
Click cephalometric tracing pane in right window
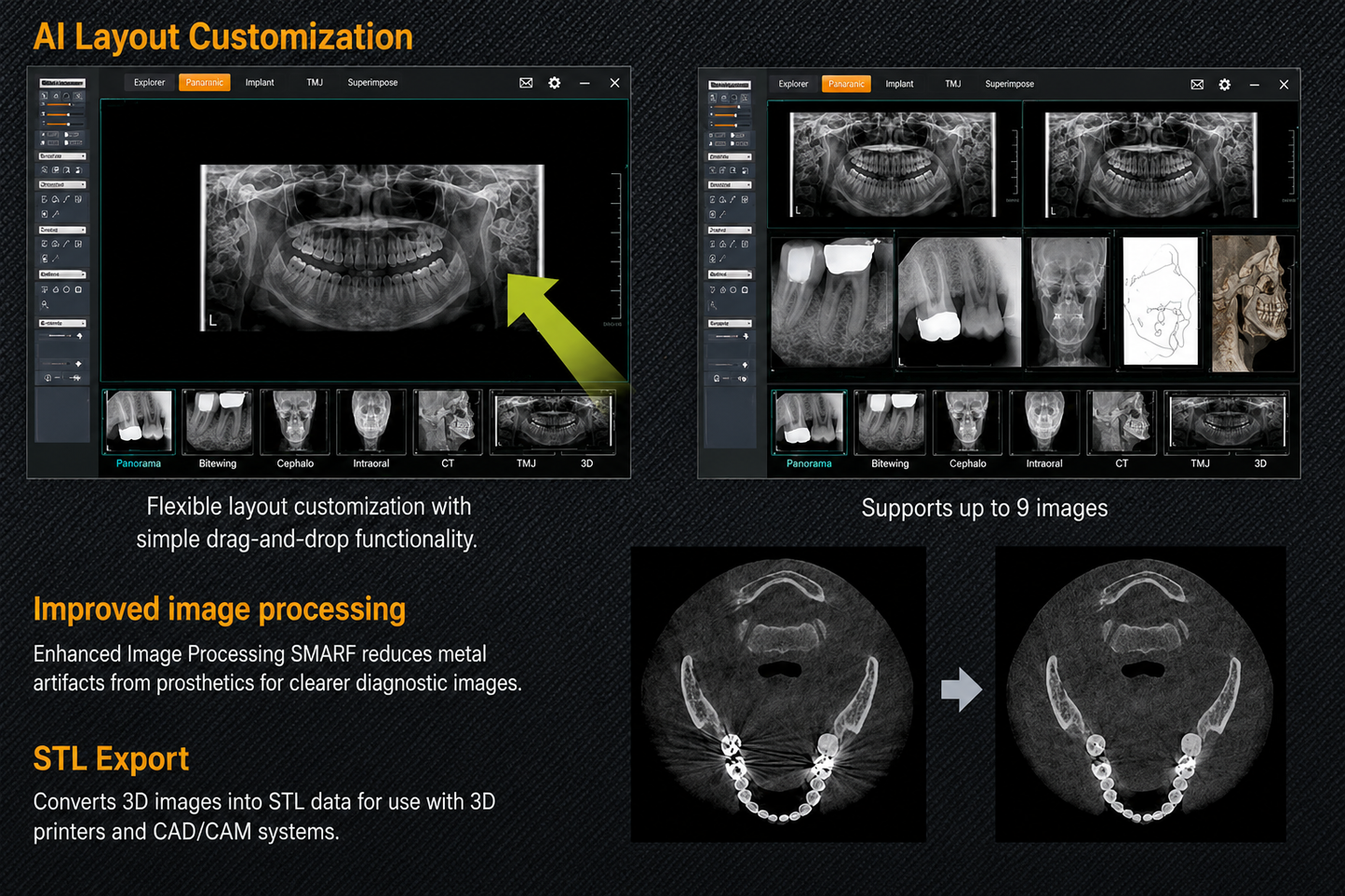pos(1161,301)
